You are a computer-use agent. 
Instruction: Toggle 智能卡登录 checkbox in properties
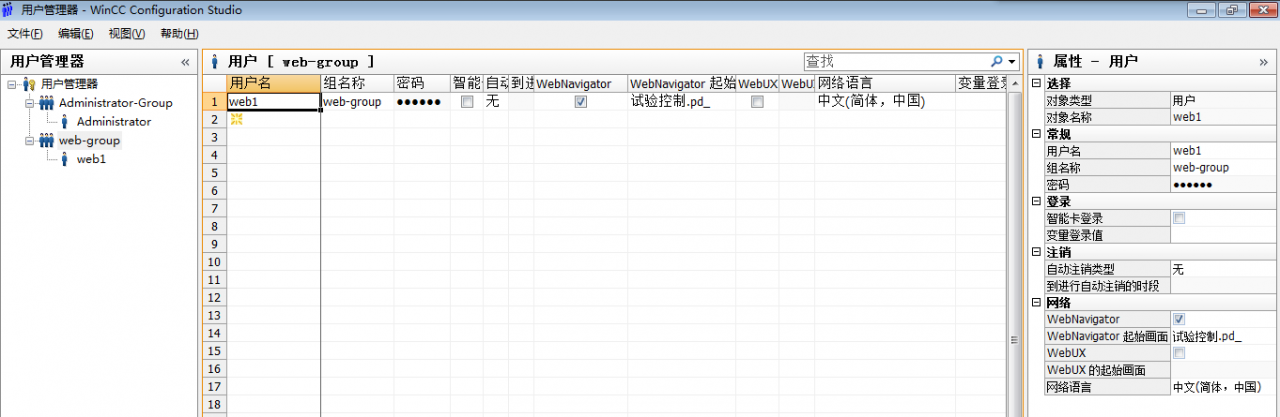tap(1179, 218)
